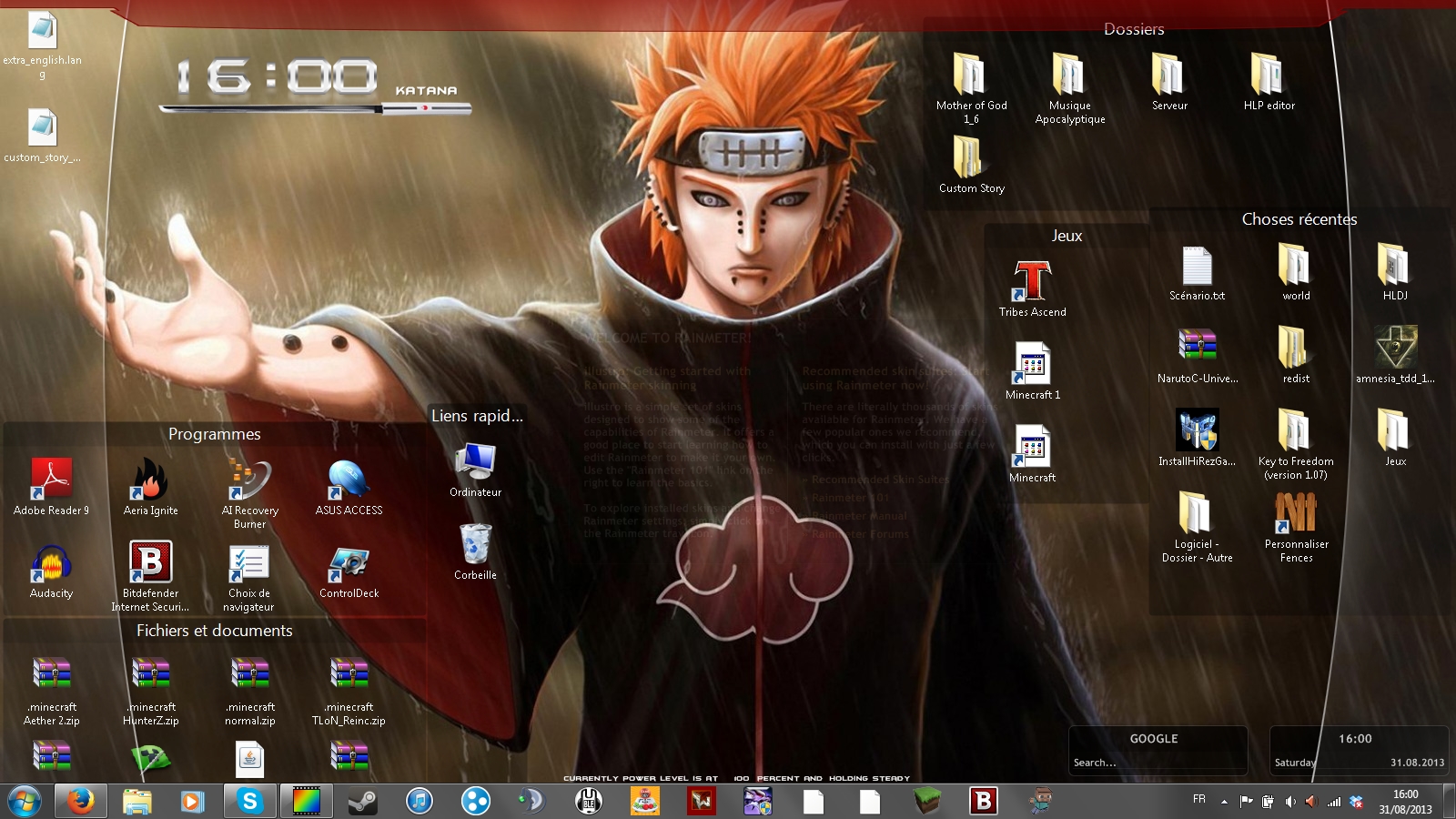Open the Custom Story folder

click(972, 165)
